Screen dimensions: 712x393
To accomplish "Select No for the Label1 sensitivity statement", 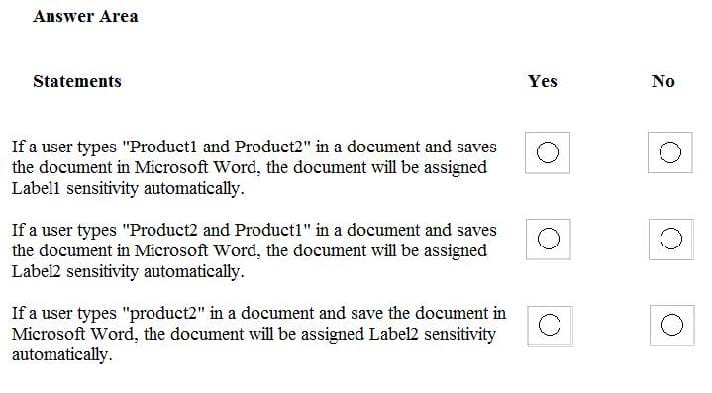I will (670, 152).
